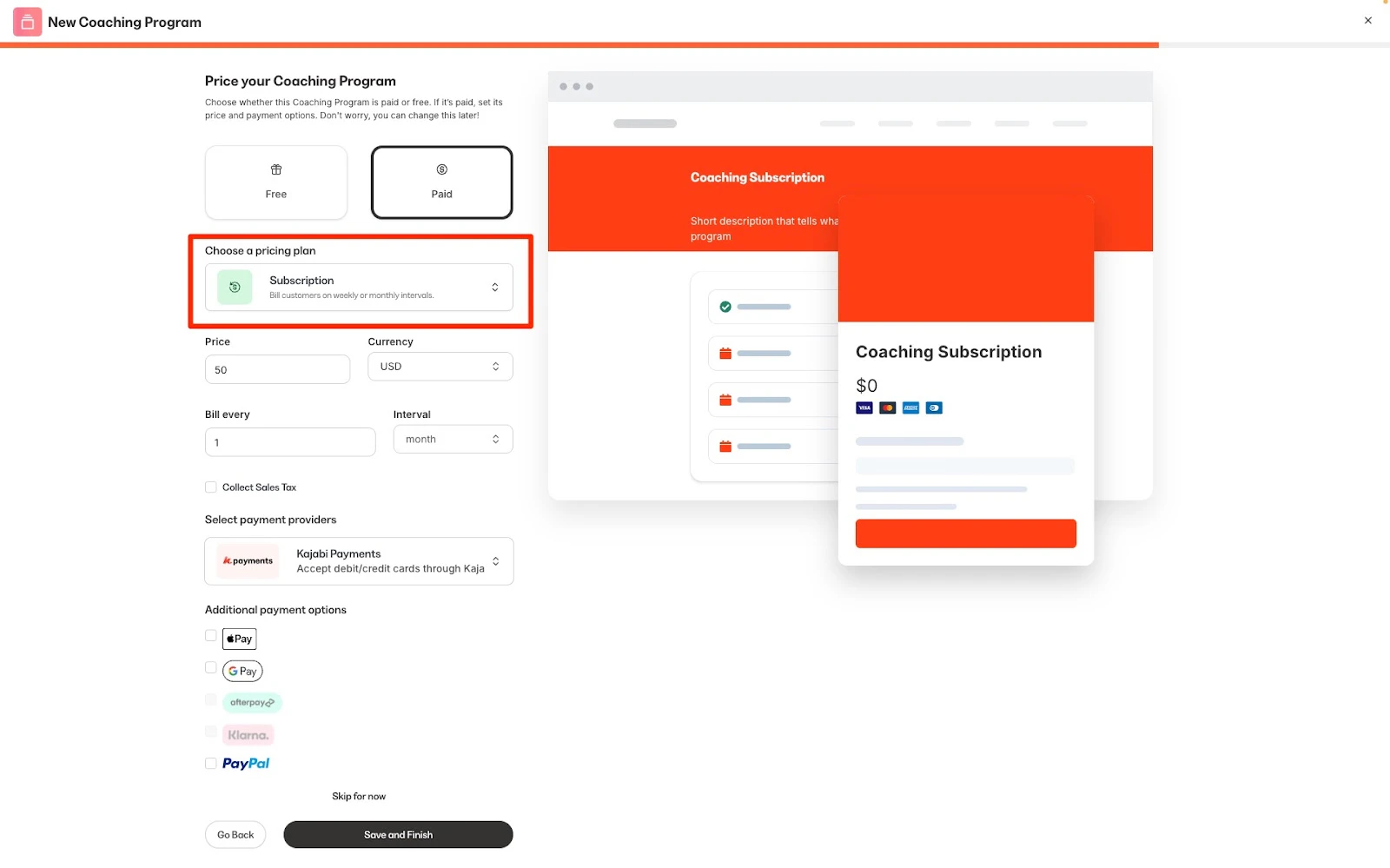The width and height of the screenshot is (1390, 868).
Task: Enable the Collect Sales Tax checkbox
Action: tap(210, 487)
